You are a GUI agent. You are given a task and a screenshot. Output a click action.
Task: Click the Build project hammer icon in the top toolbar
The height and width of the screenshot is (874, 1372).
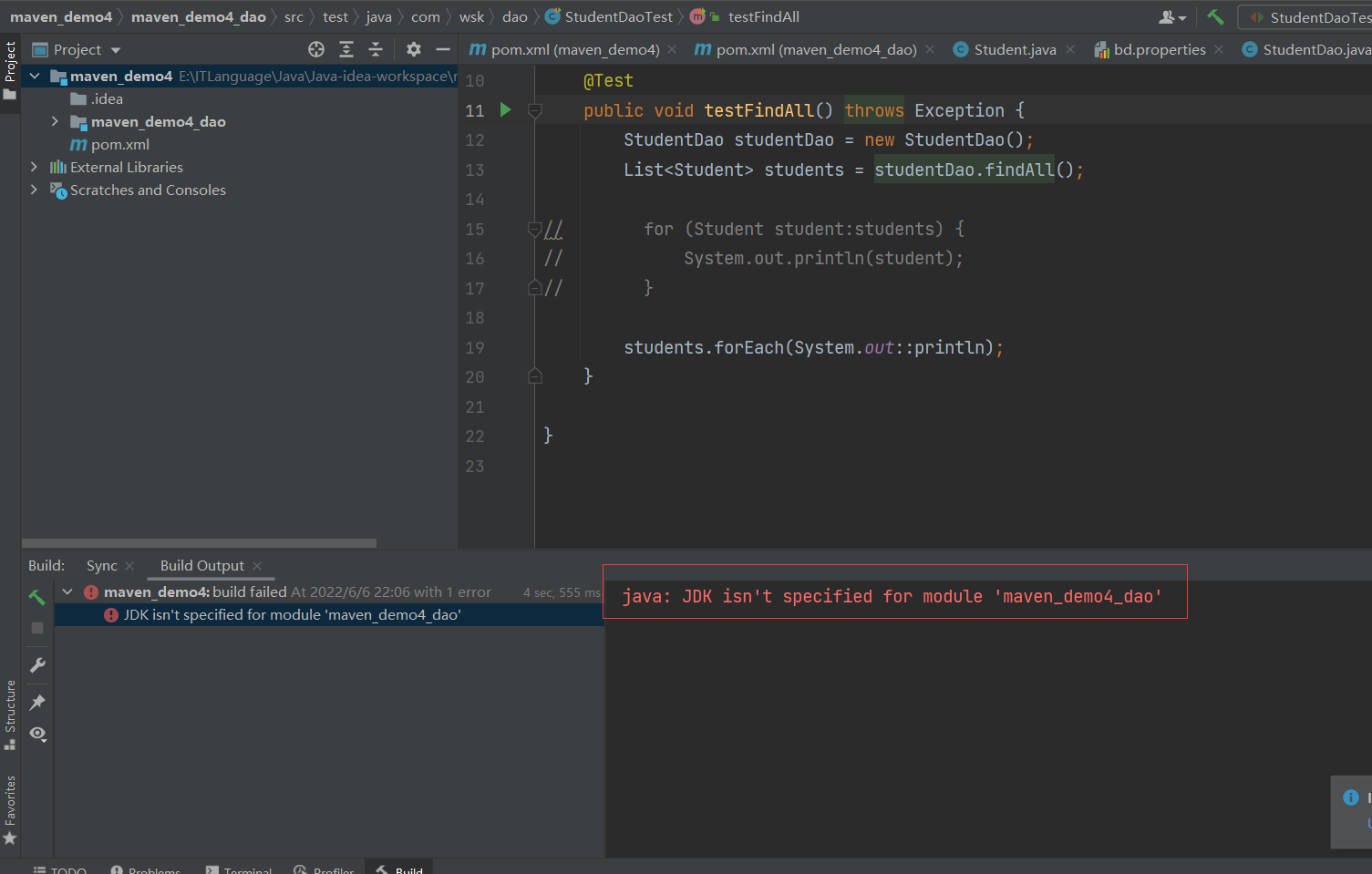[x=1215, y=16]
